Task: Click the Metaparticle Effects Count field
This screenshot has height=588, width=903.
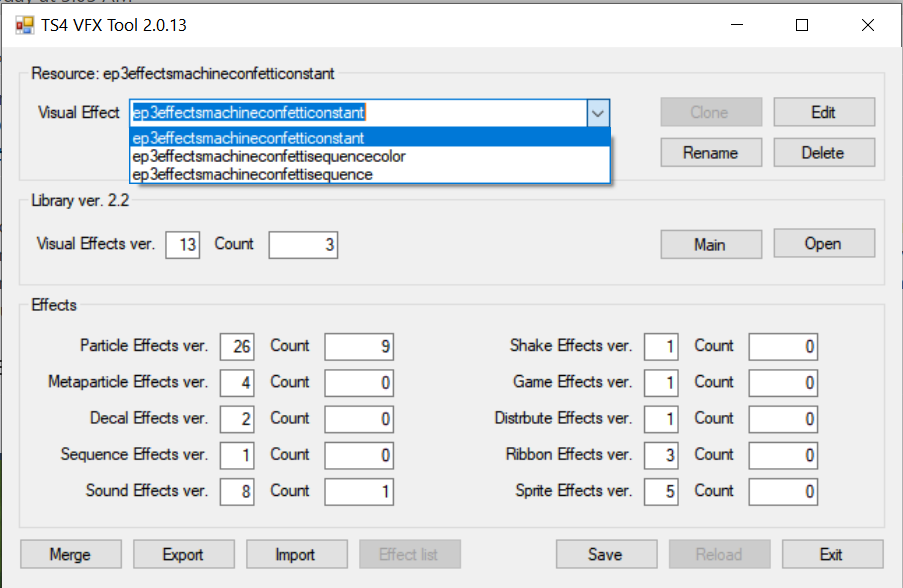Action: point(359,382)
